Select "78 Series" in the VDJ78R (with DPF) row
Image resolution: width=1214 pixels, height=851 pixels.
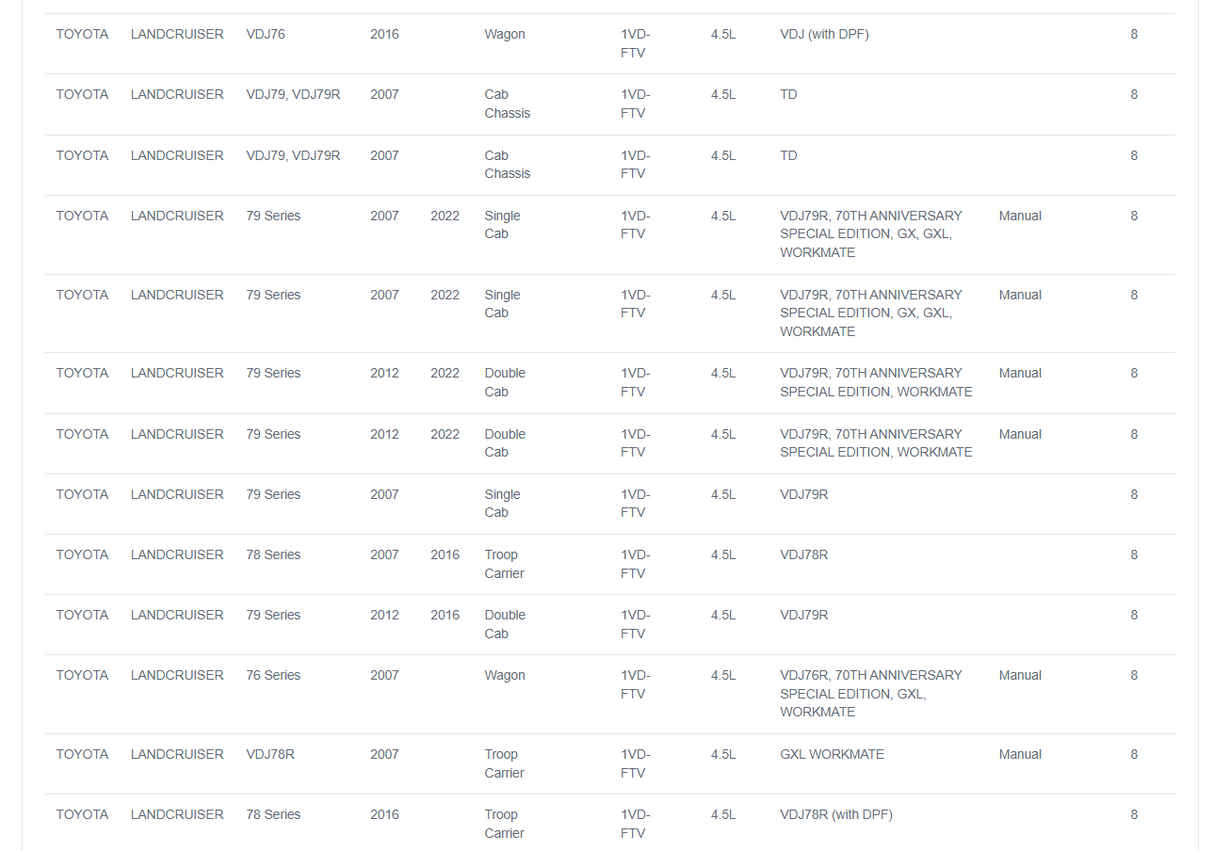[273, 814]
